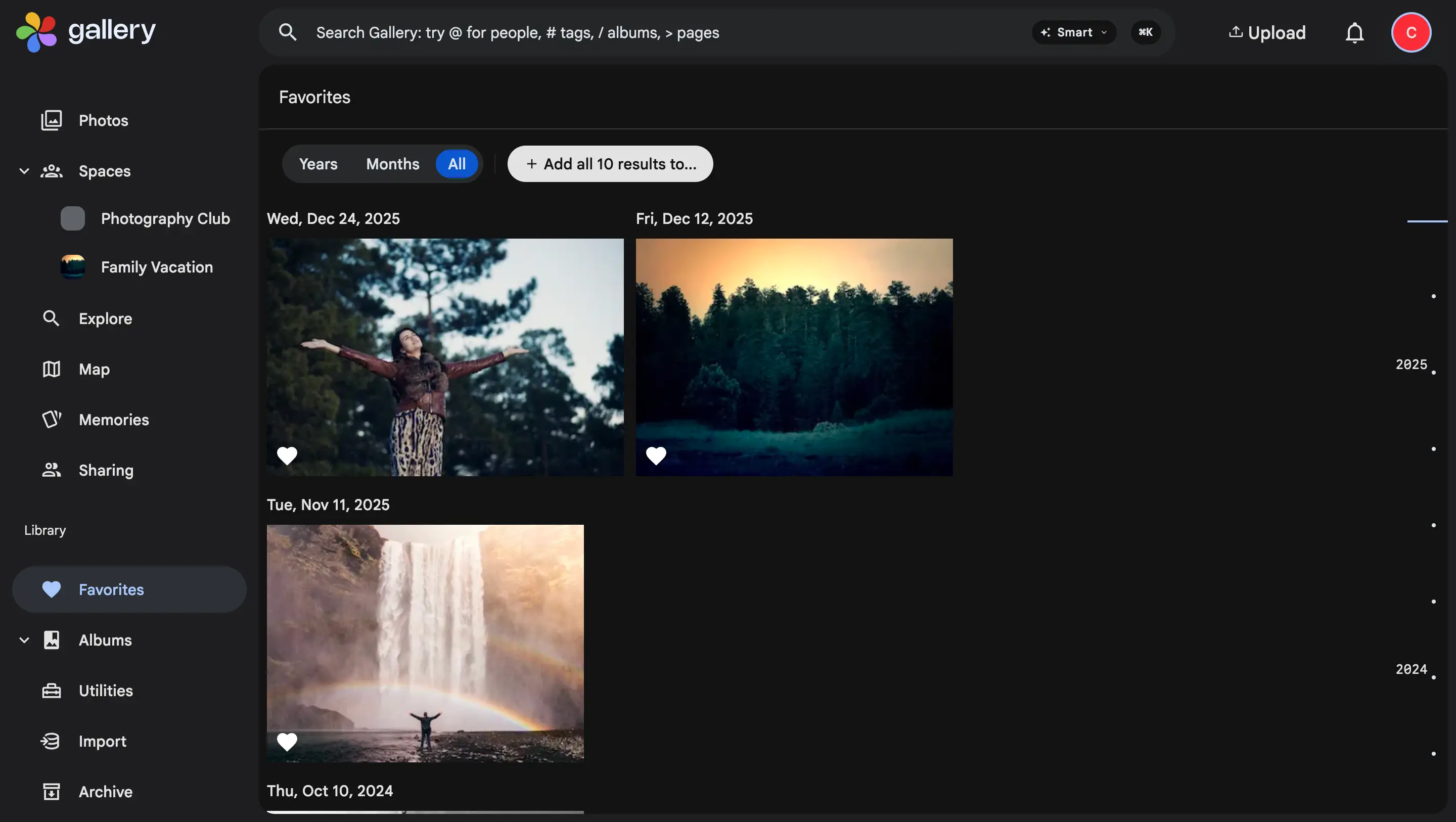Click the Photography Club space thumbnail
This screenshot has width=1456, height=822.
(73, 218)
